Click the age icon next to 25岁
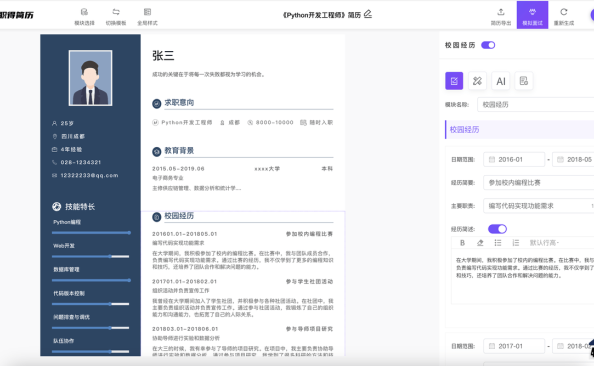 pyautogui.click(x=54, y=123)
